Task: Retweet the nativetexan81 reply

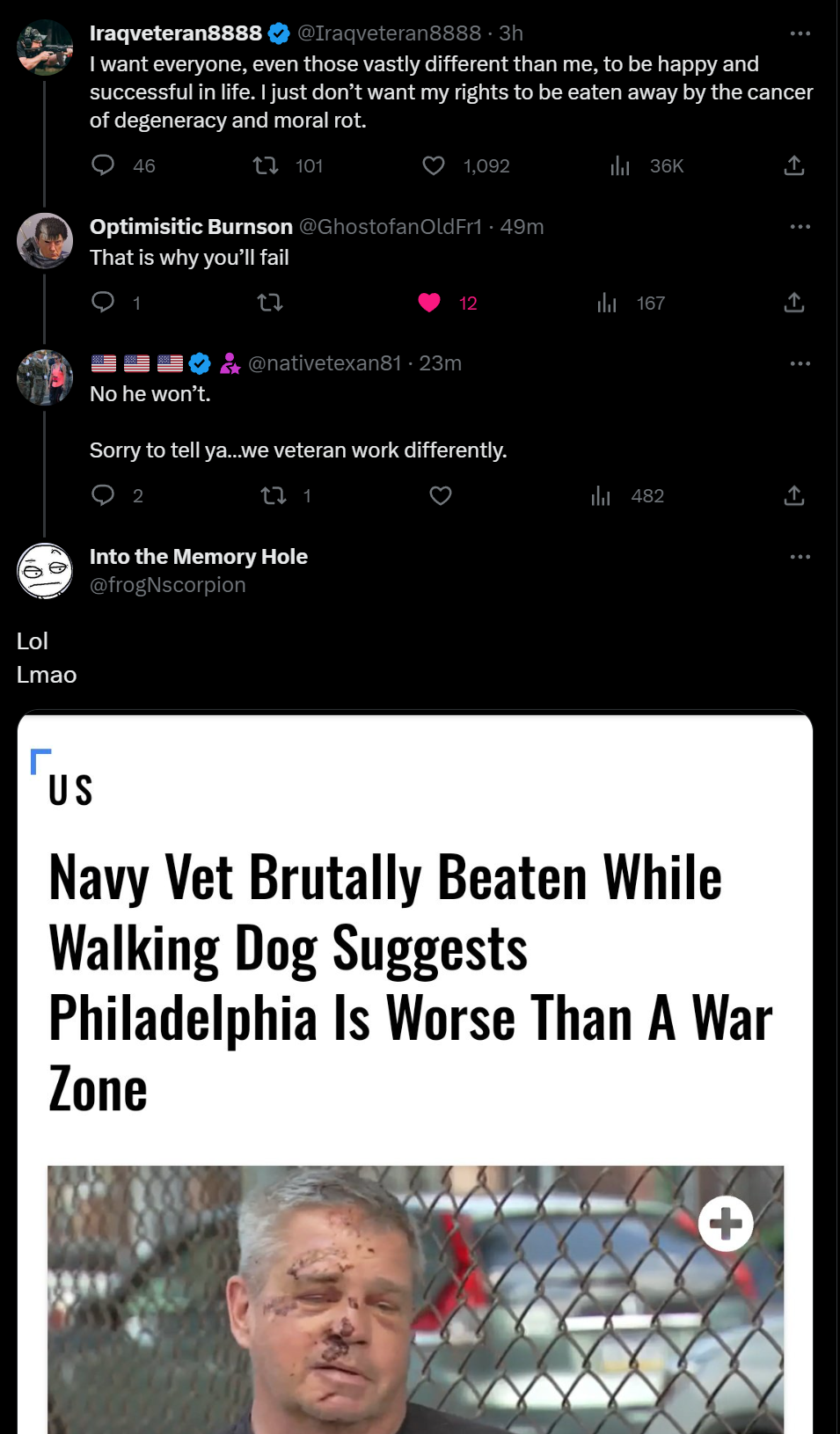Action: pos(274,496)
